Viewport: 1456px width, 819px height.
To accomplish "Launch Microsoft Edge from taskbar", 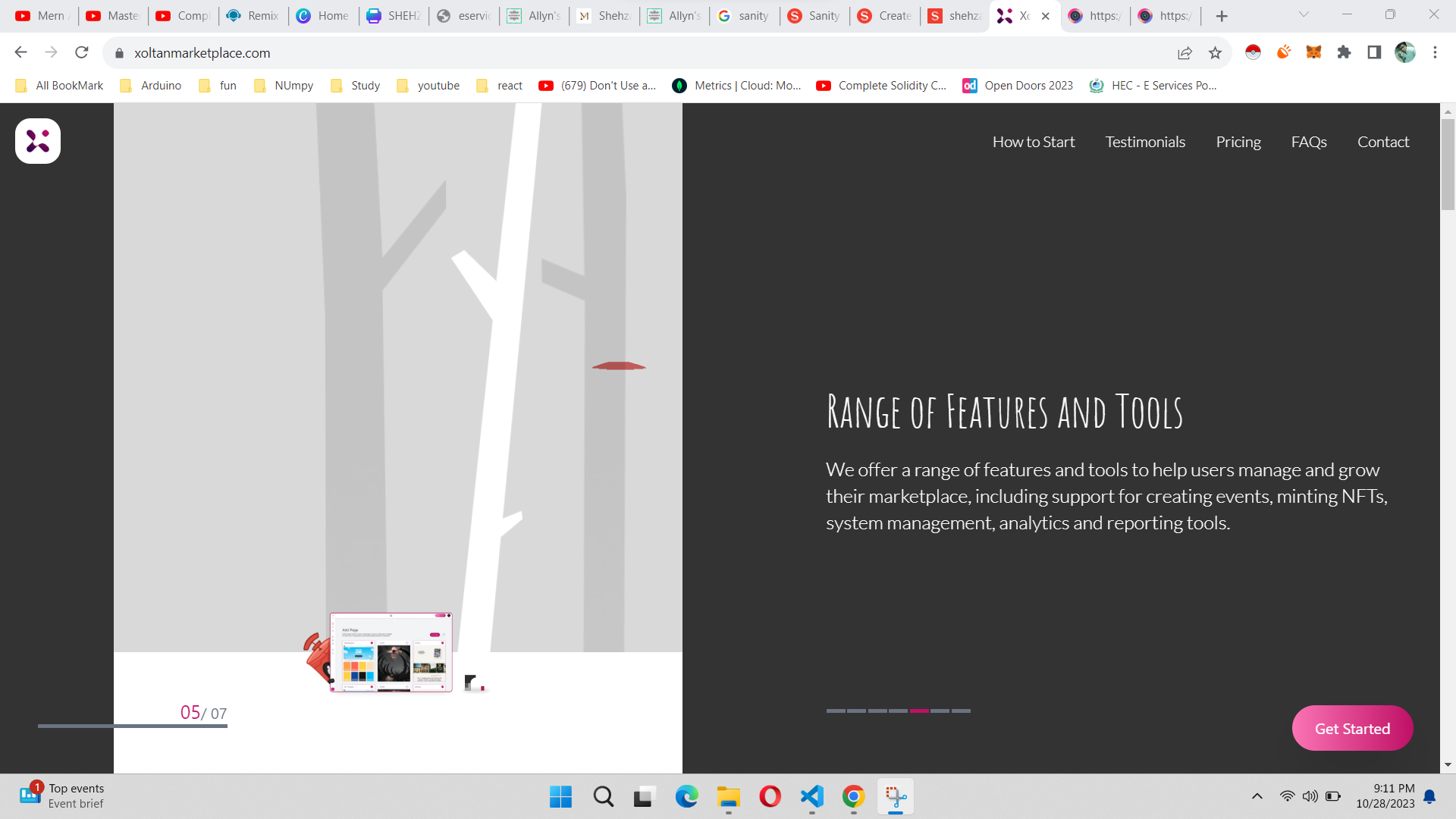I will click(686, 797).
